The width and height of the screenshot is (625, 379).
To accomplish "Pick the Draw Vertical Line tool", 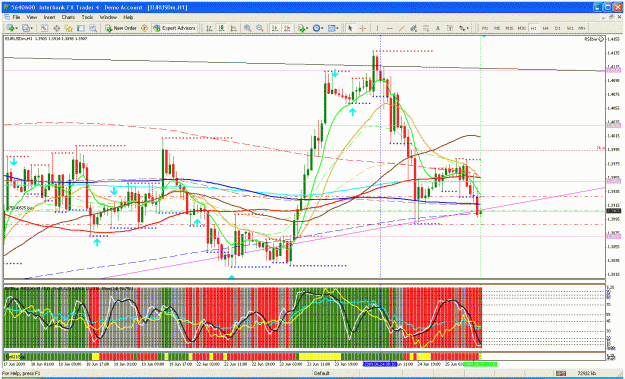I will (378, 28).
